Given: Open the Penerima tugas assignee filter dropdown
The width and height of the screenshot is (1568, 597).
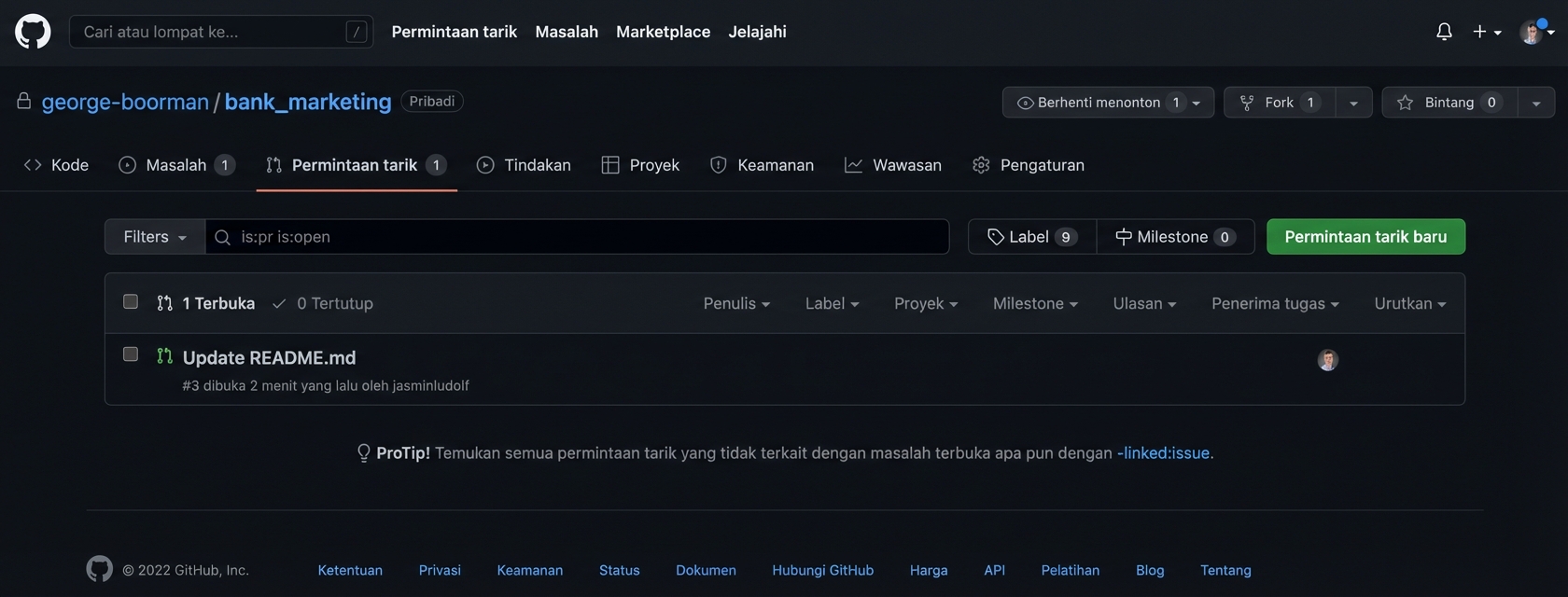Looking at the screenshot, I should tap(1275, 303).
